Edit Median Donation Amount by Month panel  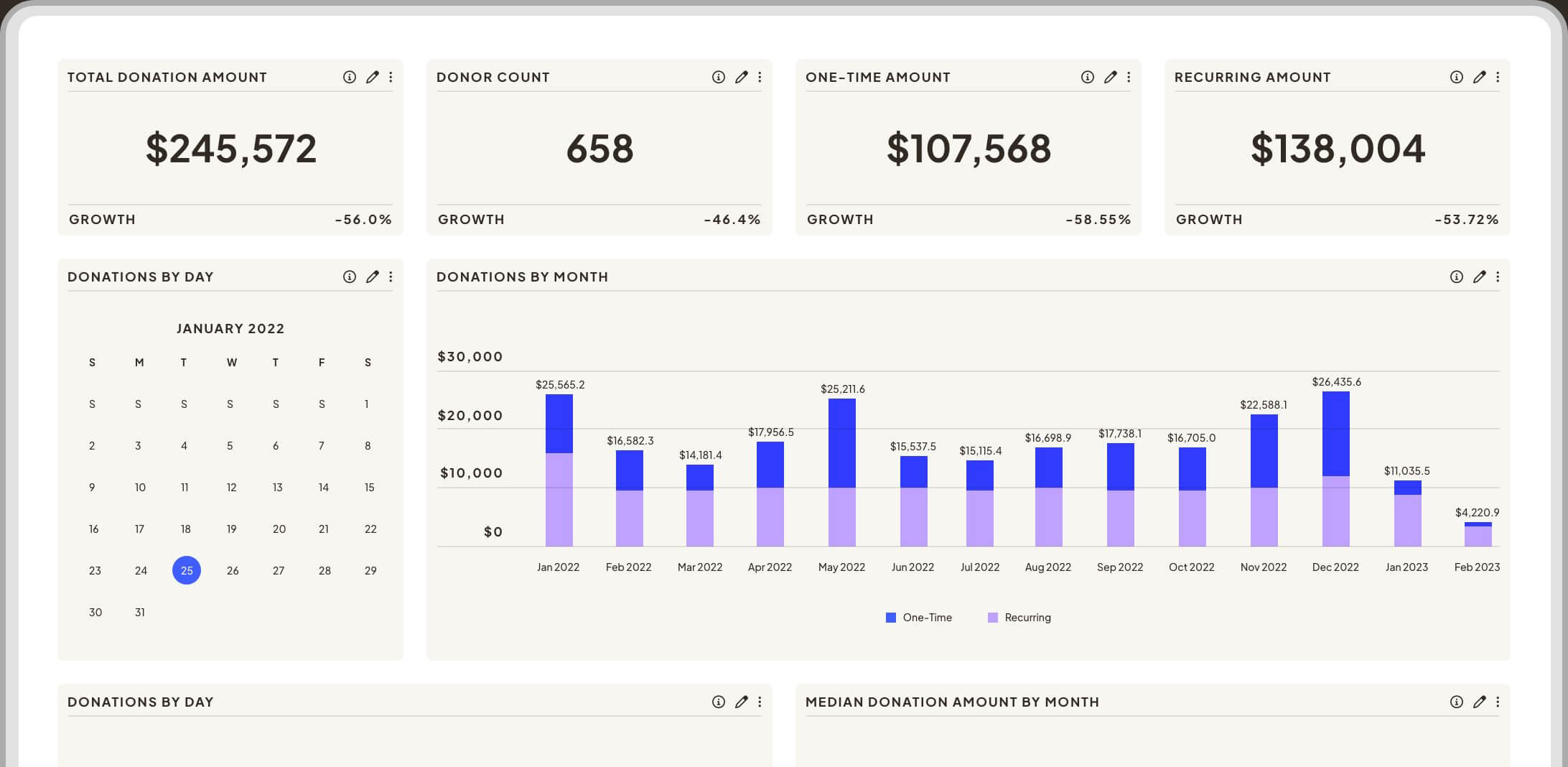1479,702
